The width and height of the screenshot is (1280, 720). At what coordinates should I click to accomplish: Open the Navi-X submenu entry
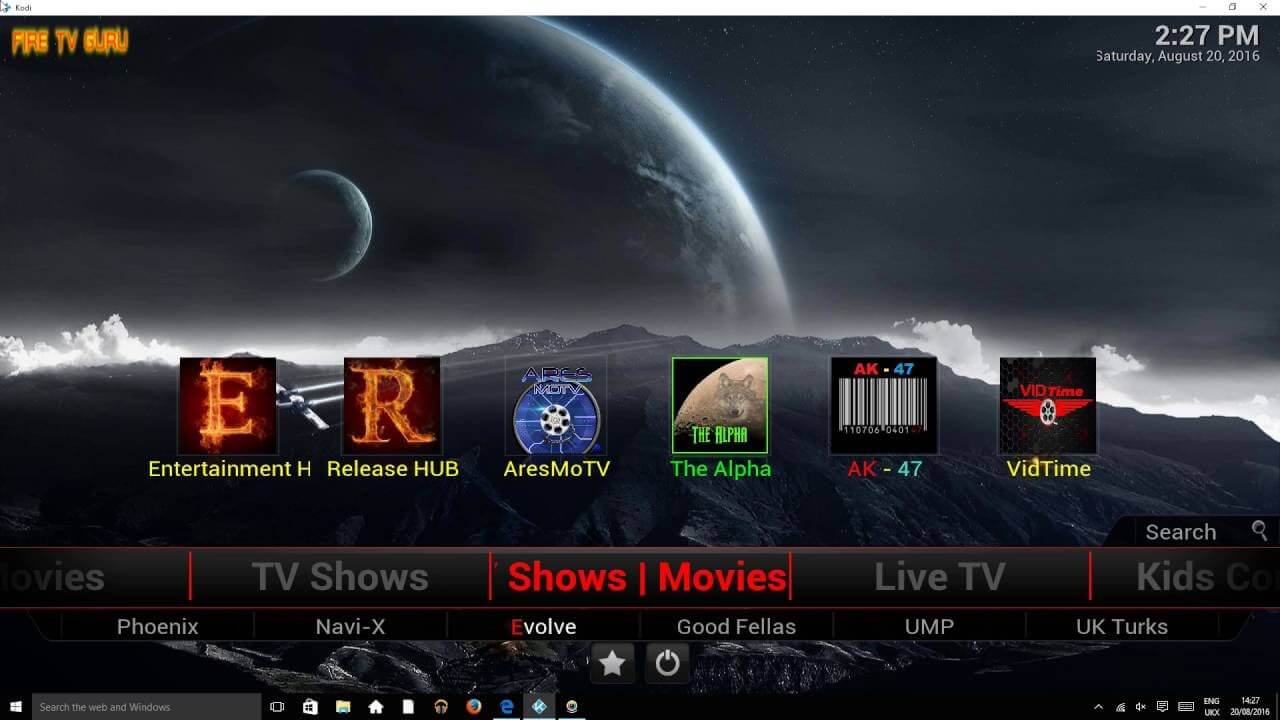tap(350, 627)
